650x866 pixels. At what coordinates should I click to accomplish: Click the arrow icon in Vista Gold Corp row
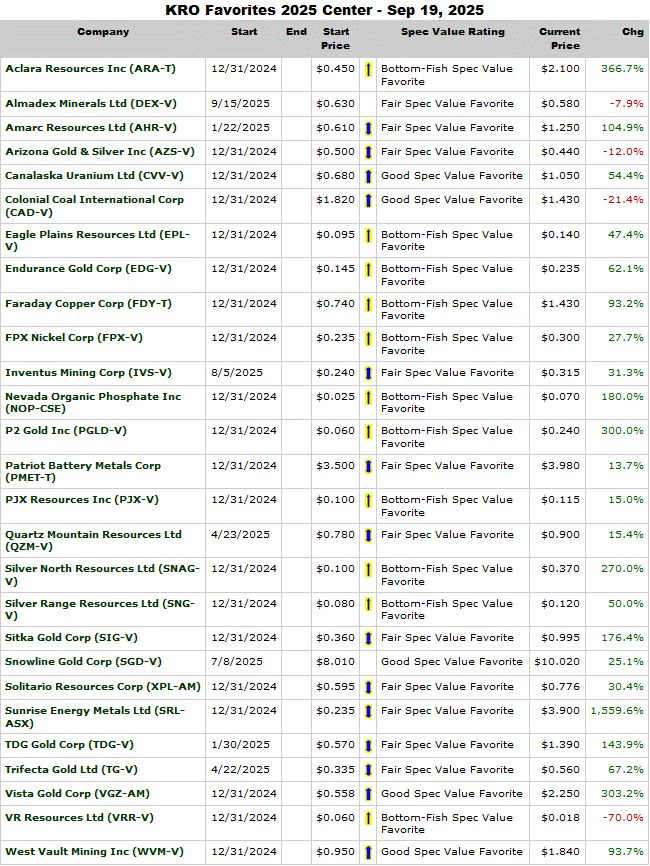pyautogui.click(x=368, y=794)
